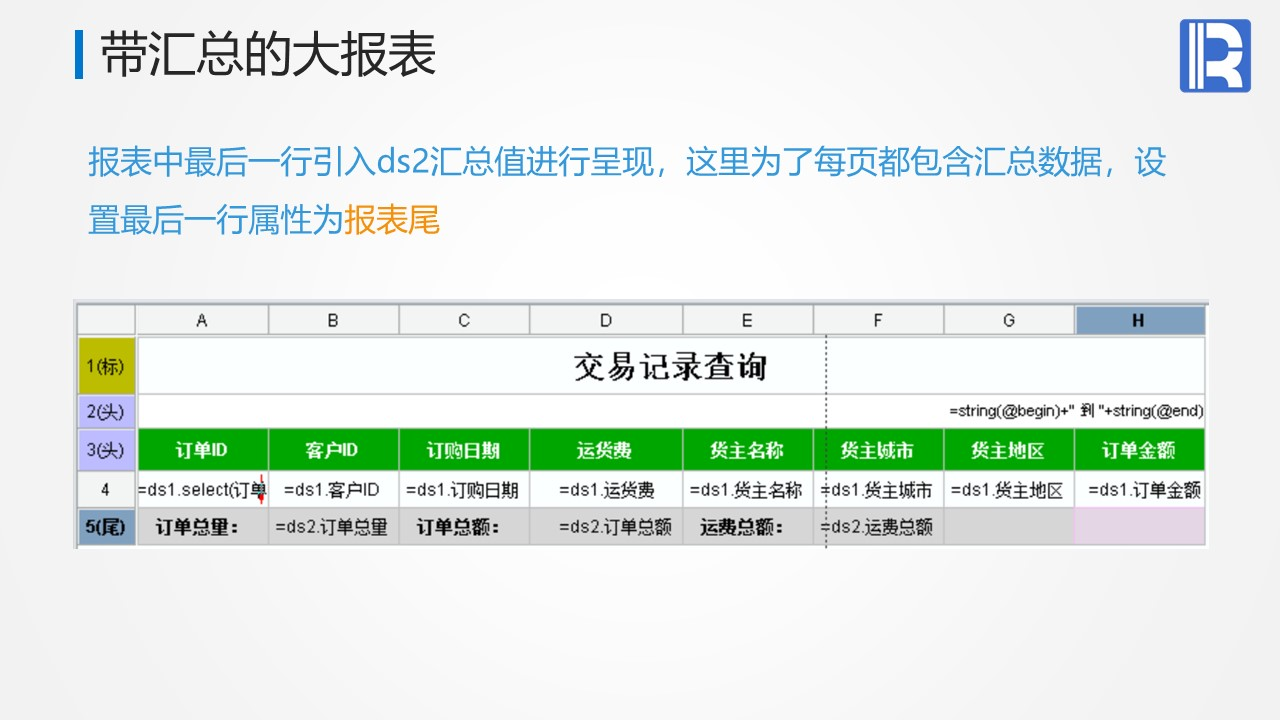Click row header 5(尾)
The image size is (1280, 720).
click(x=106, y=527)
